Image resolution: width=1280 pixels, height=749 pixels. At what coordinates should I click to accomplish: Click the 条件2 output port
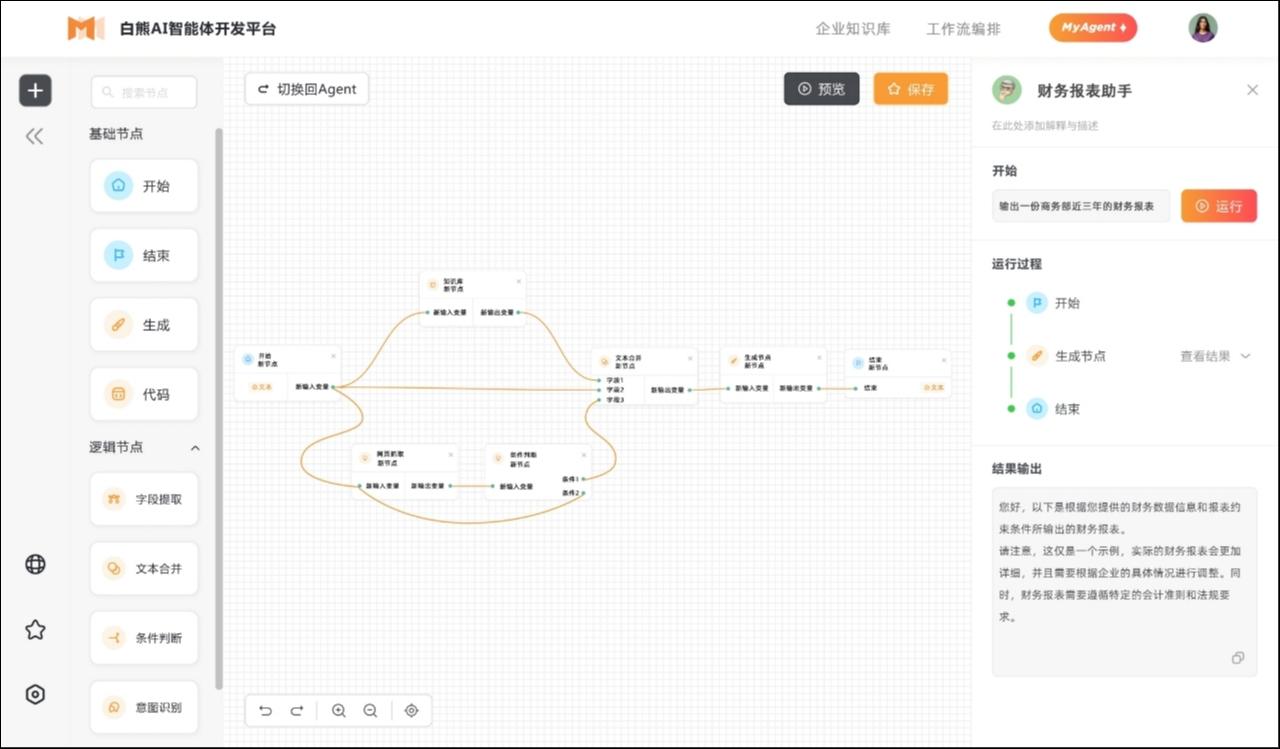[583, 493]
